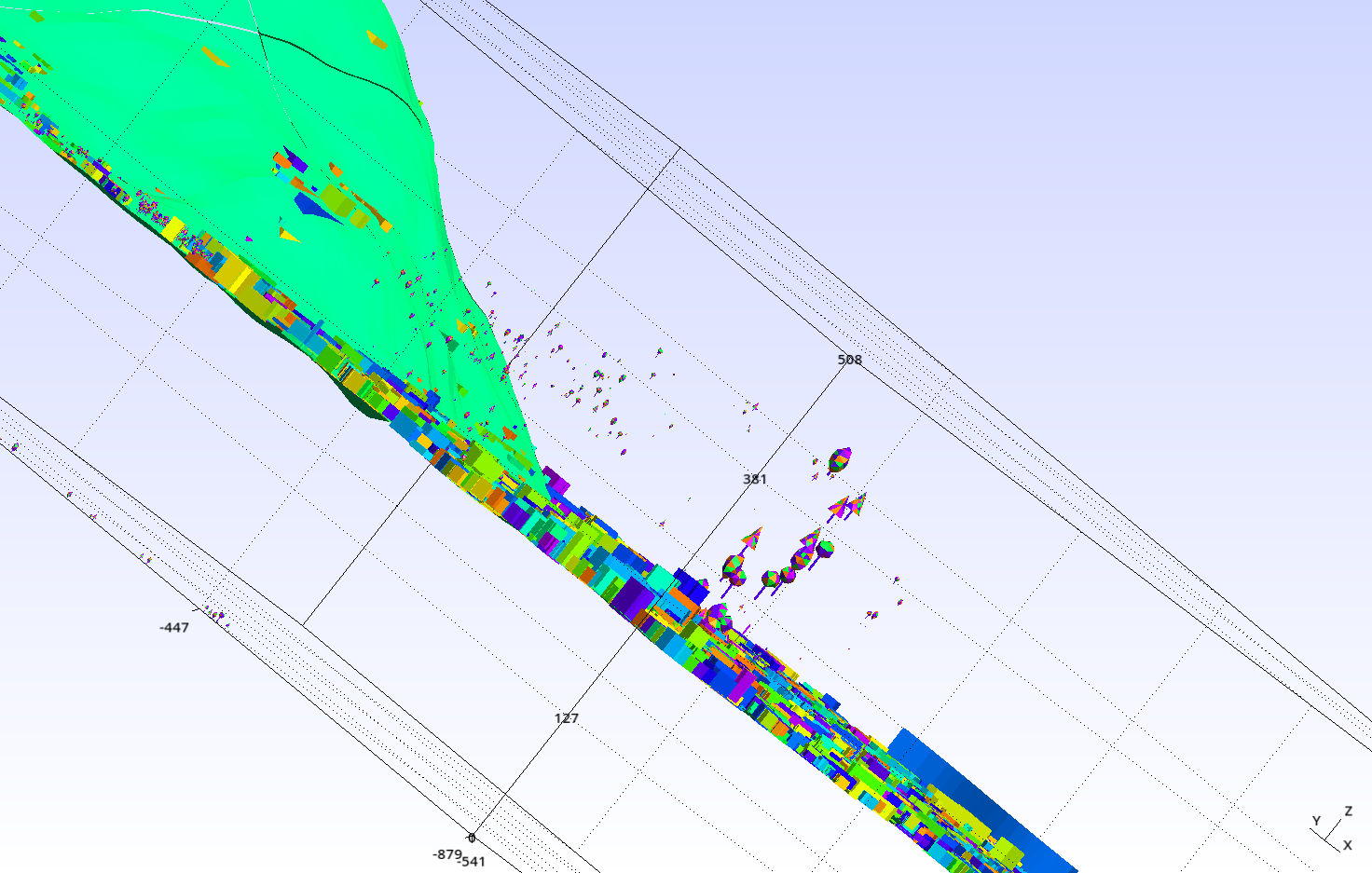Click the axis label 127
Viewport: 1372px width, 873px height.
coord(566,718)
